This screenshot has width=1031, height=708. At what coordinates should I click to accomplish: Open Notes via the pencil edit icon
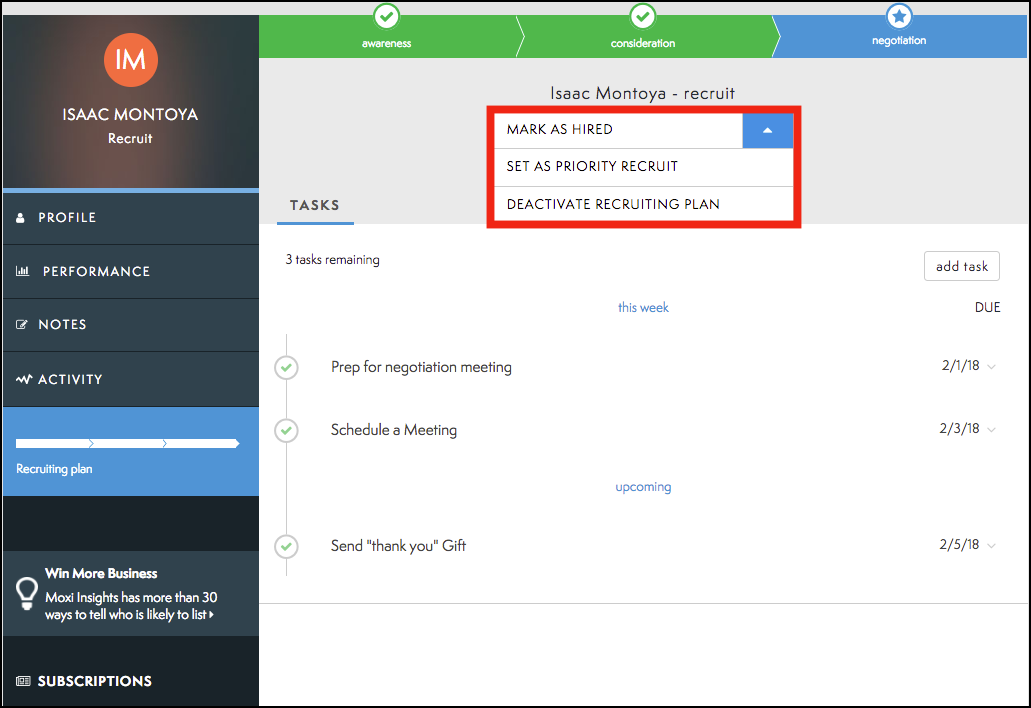click(x=22, y=325)
